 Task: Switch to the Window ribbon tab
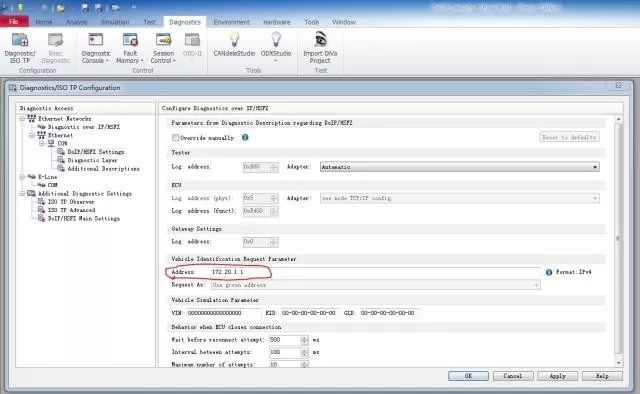pos(344,22)
